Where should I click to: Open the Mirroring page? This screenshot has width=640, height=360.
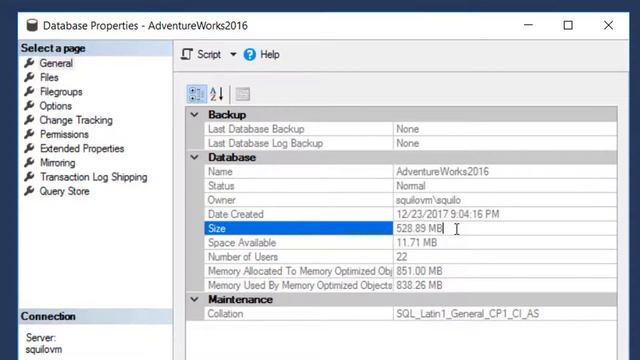[x=58, y=163]
